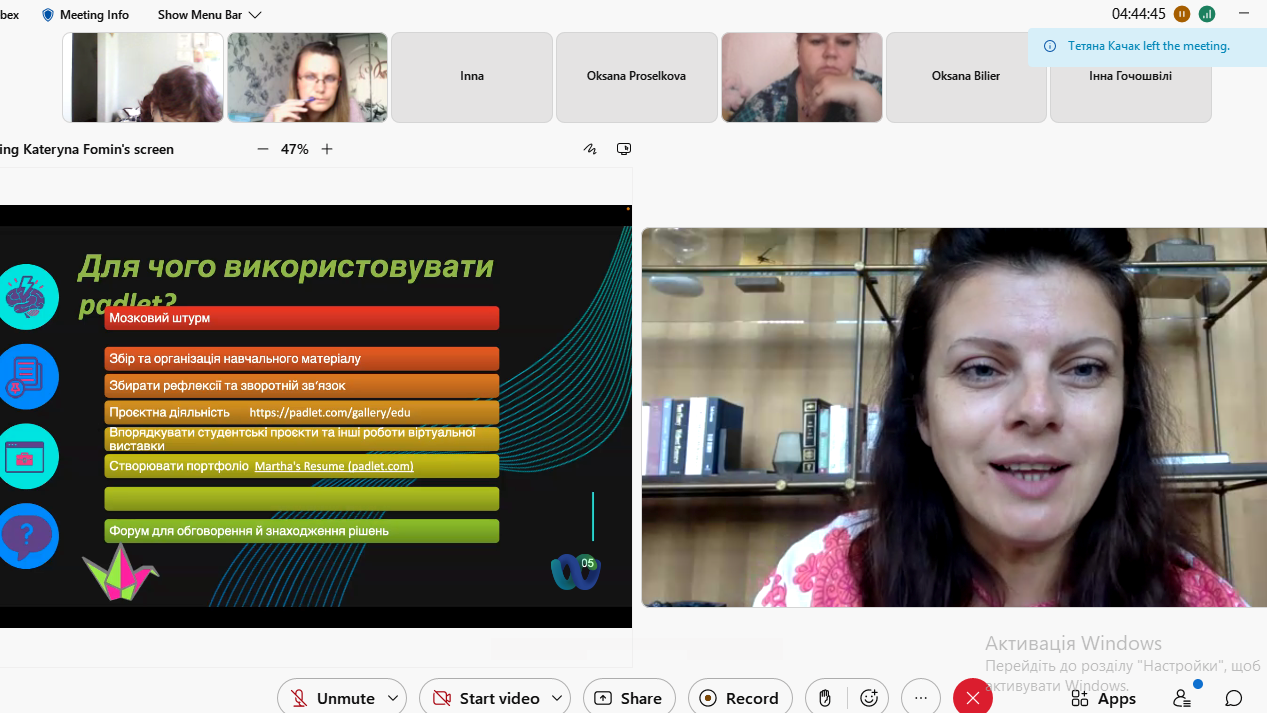This screenshot has width=1267, height=713.
Task: Click the orange recording paused indicator
Action: click(x=1182, y=14)
